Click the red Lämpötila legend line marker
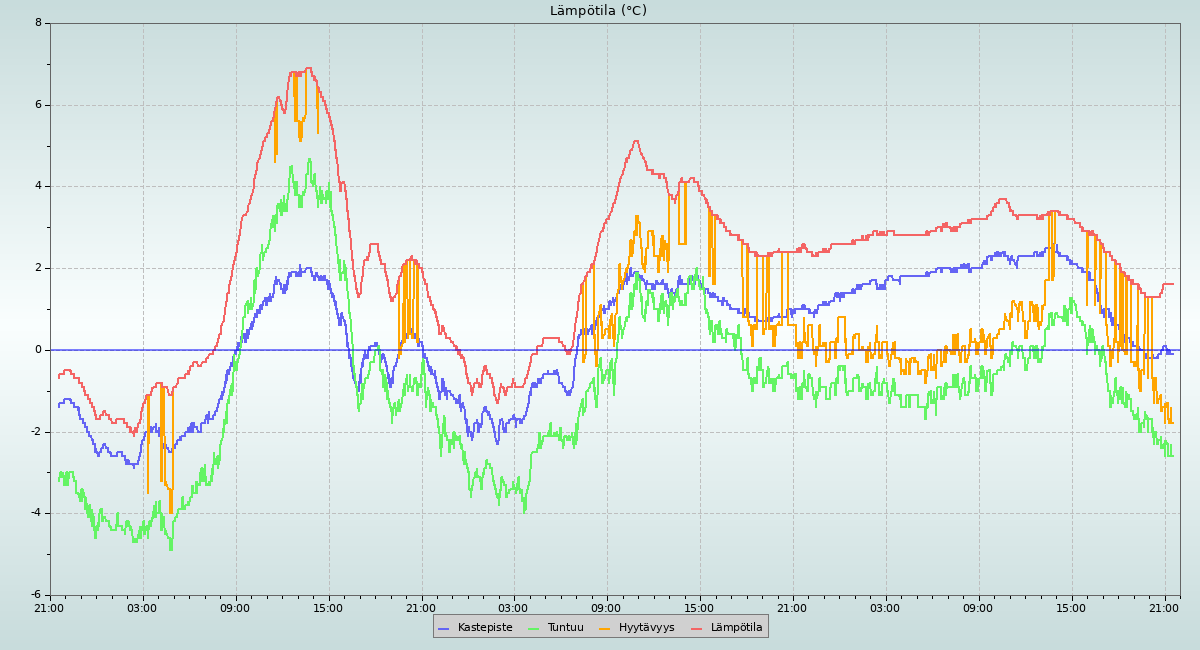This screenshot has height=650, width=1200. click(x=697, y=628)
